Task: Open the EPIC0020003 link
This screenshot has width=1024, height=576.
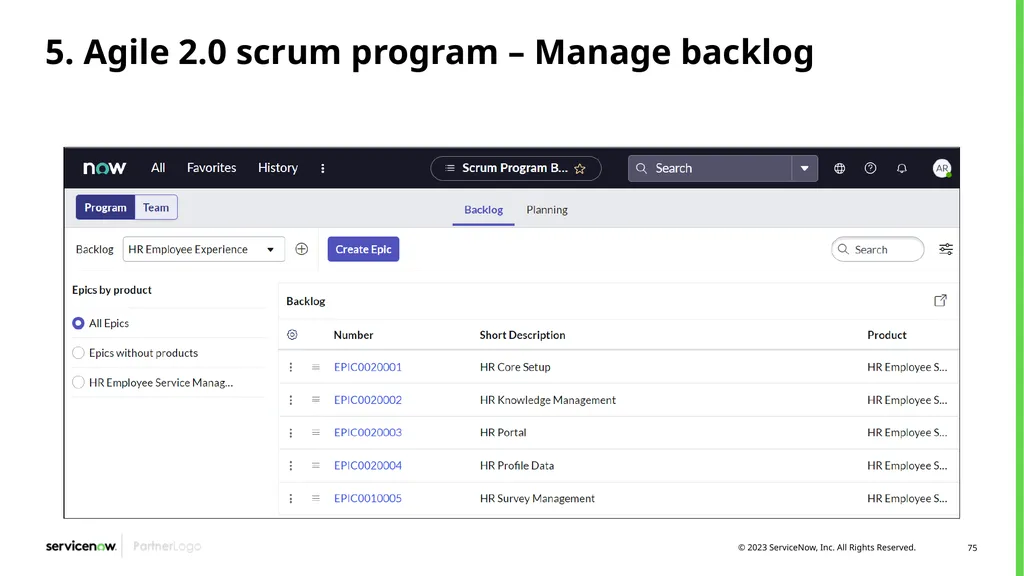Action: pyautogui.click(x=368, y=432)
